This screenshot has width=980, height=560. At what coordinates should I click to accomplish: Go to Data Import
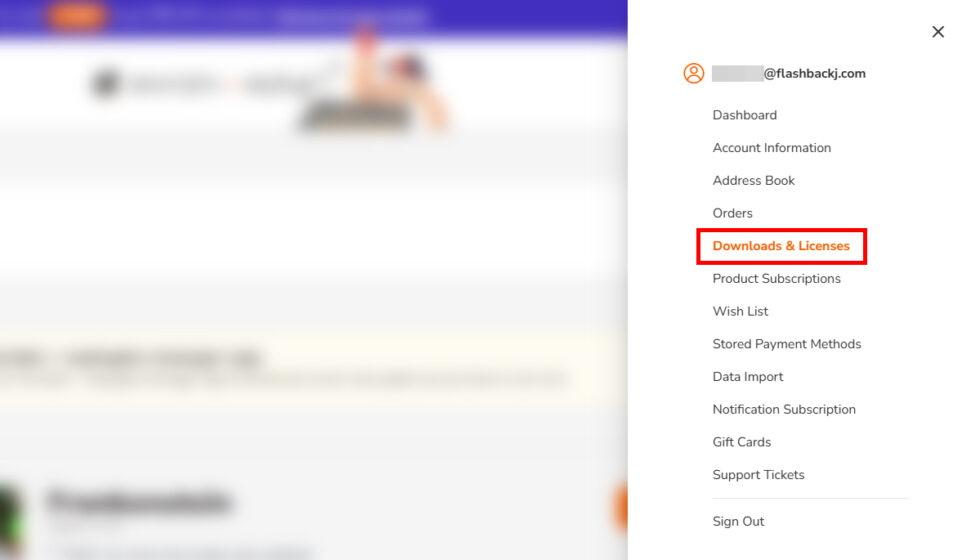(x=748, y=377)
